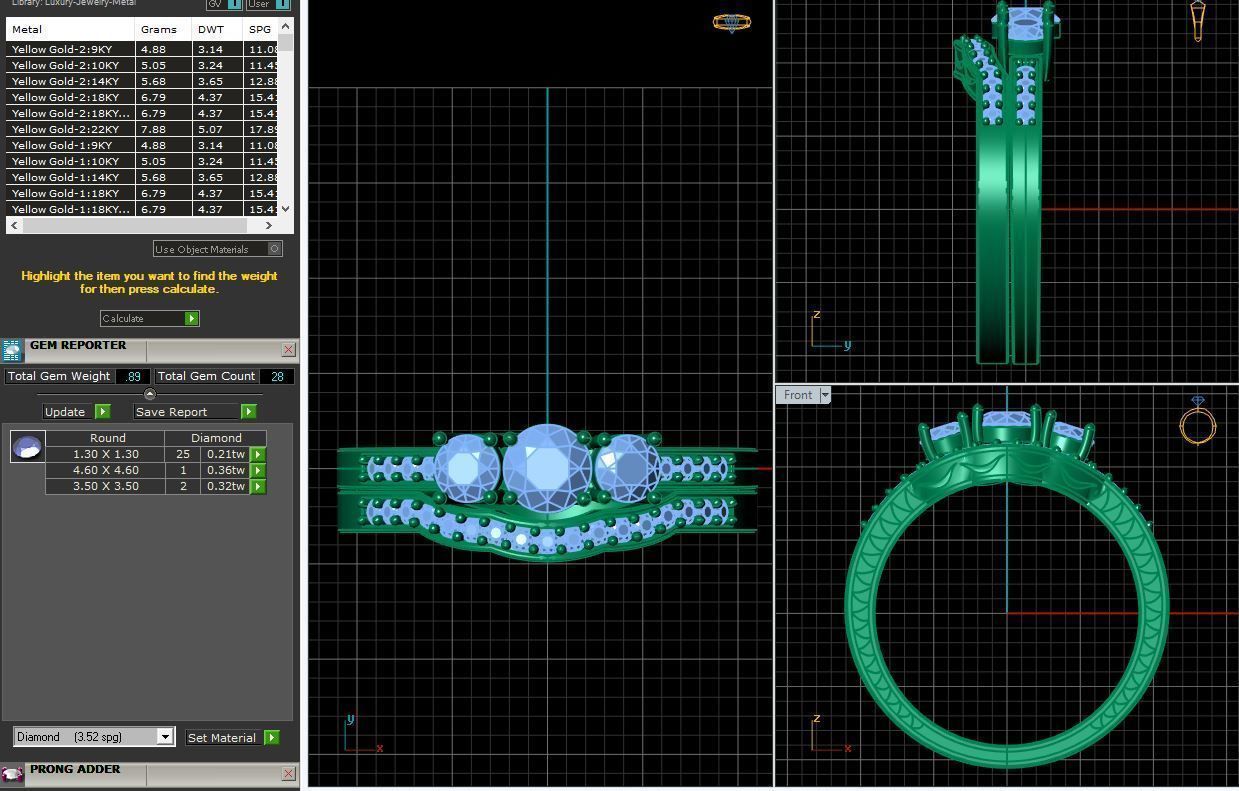
Task: Click the 5.07 DWT cell
Action: [x=218, y=129]
